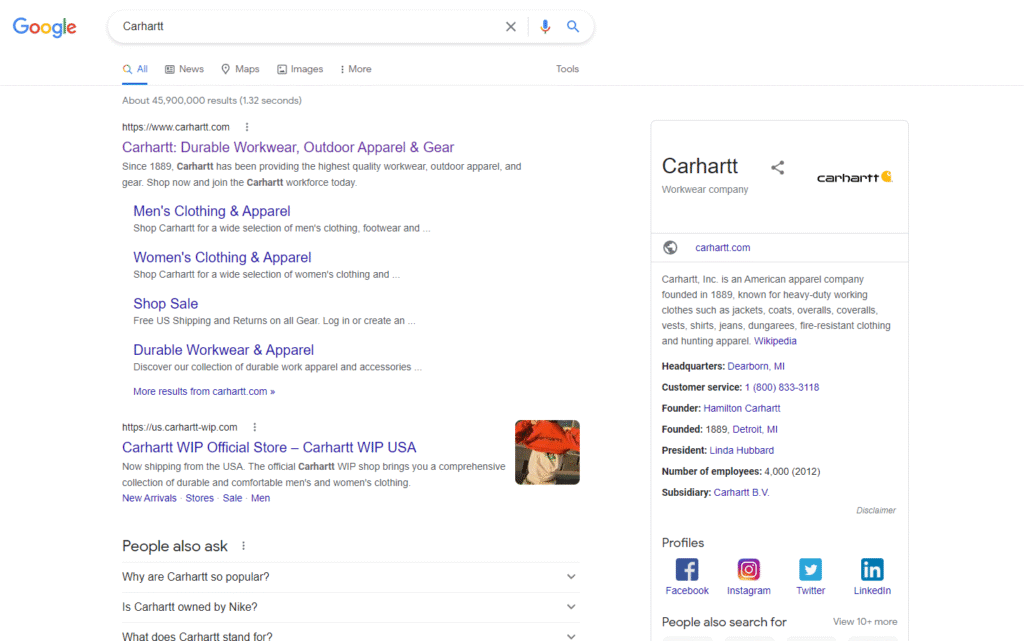Open the Wikipedia link in description

[775, 341]
